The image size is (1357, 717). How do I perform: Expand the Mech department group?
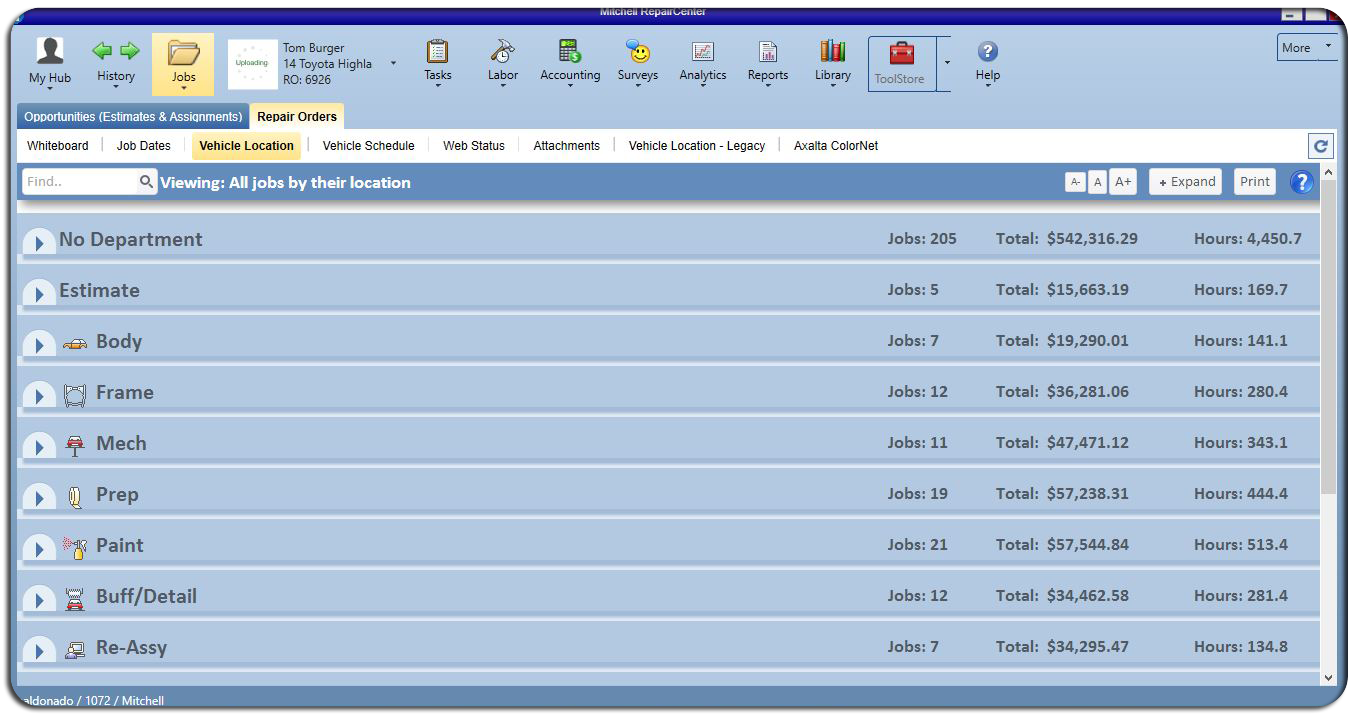(x=39, y=446)
